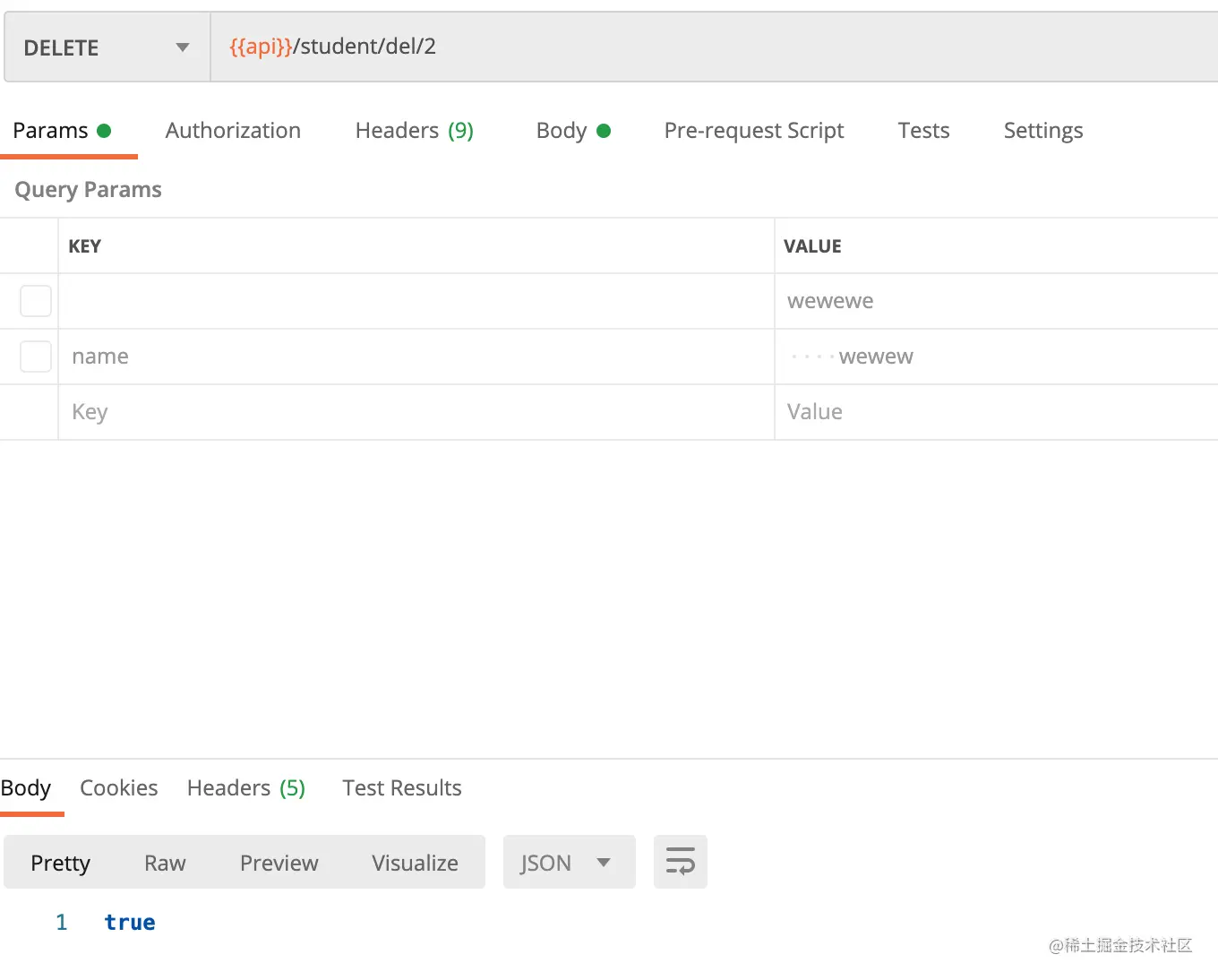The image size is (1218, 980).
Task: Click the 'name' key cell
Action: coord(416,357)
